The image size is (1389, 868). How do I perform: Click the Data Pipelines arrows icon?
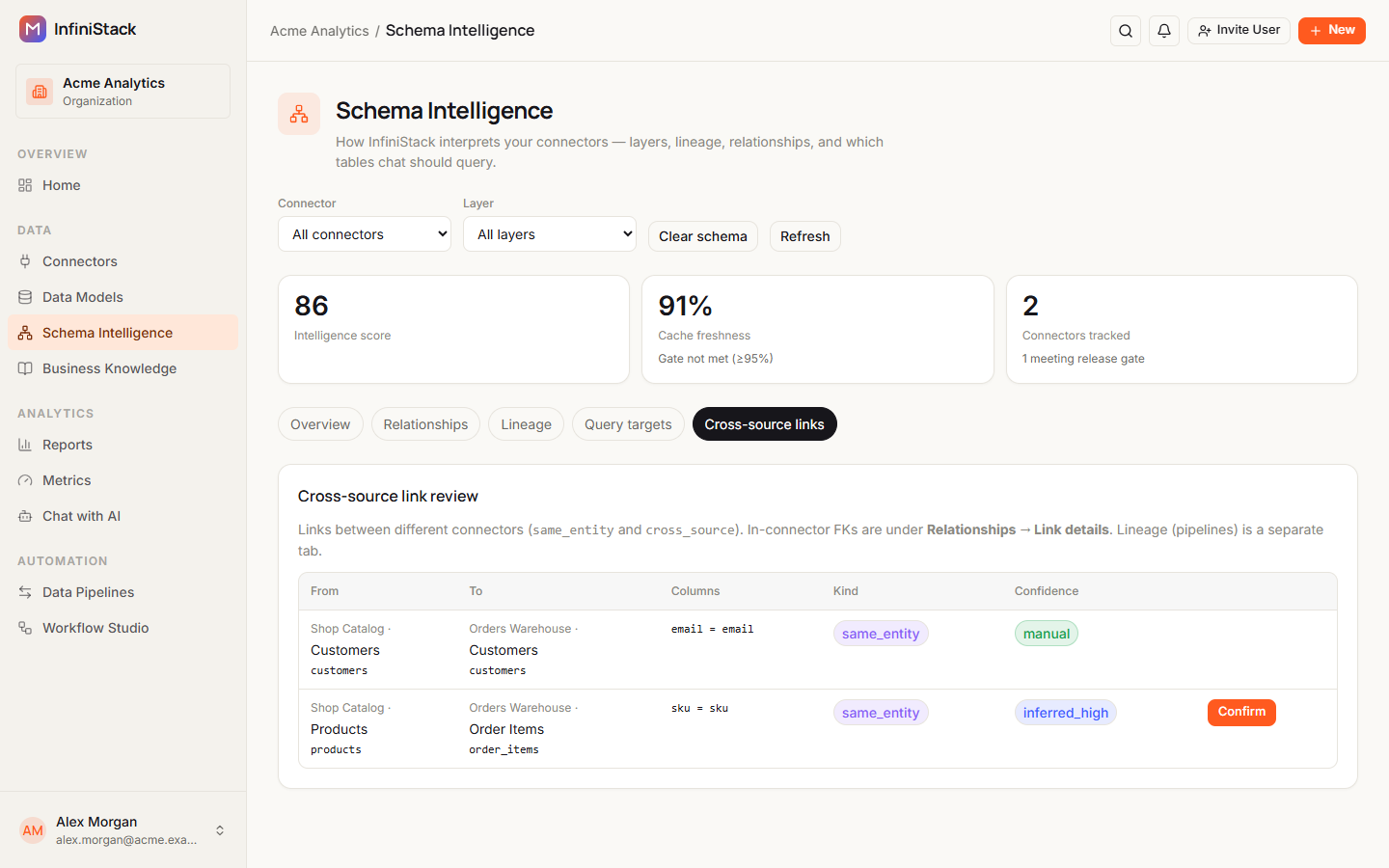pyautogui.click(x=25, y=592)
